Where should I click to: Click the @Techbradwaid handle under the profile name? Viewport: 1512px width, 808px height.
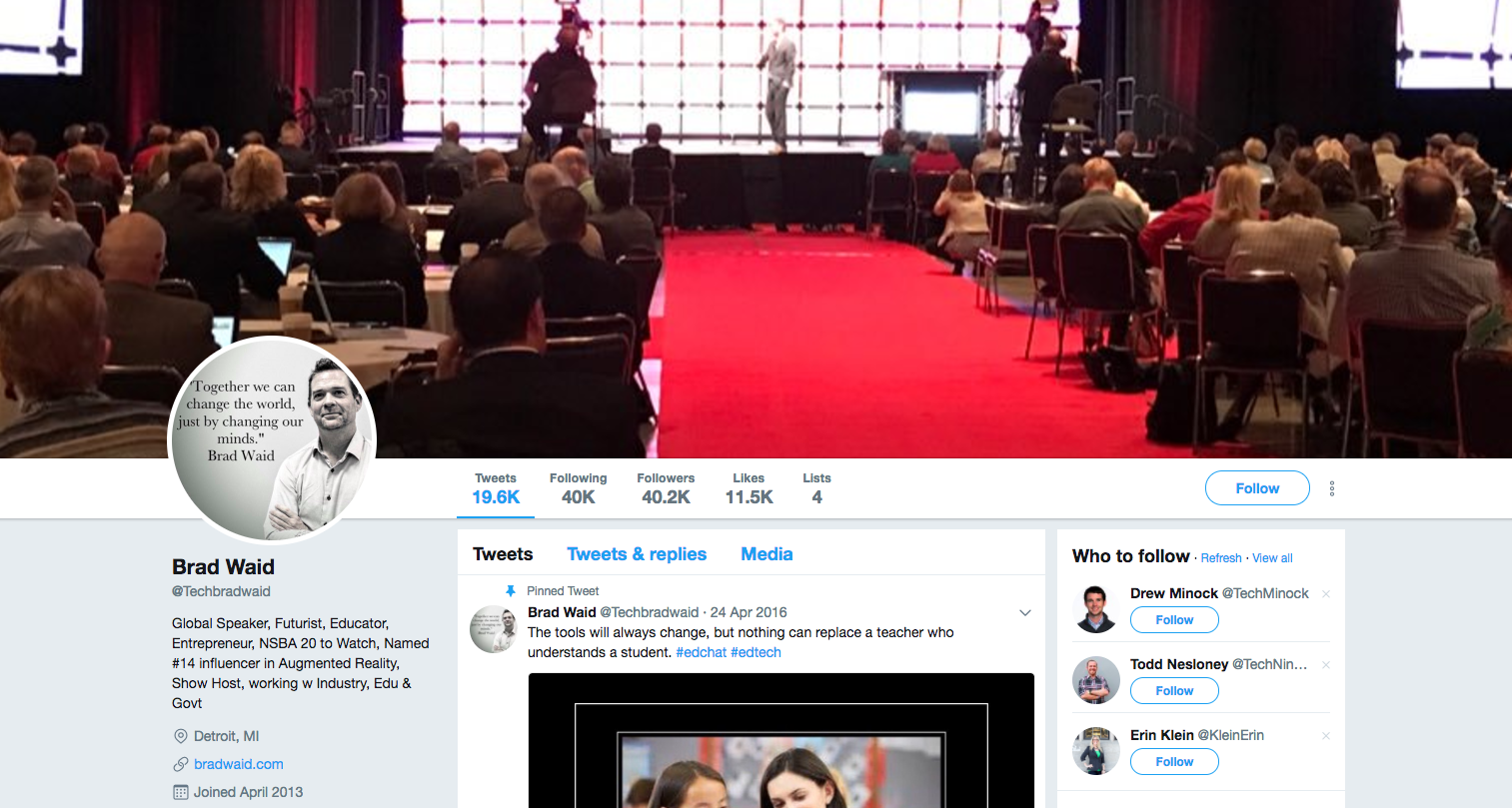tap(221, 591)
